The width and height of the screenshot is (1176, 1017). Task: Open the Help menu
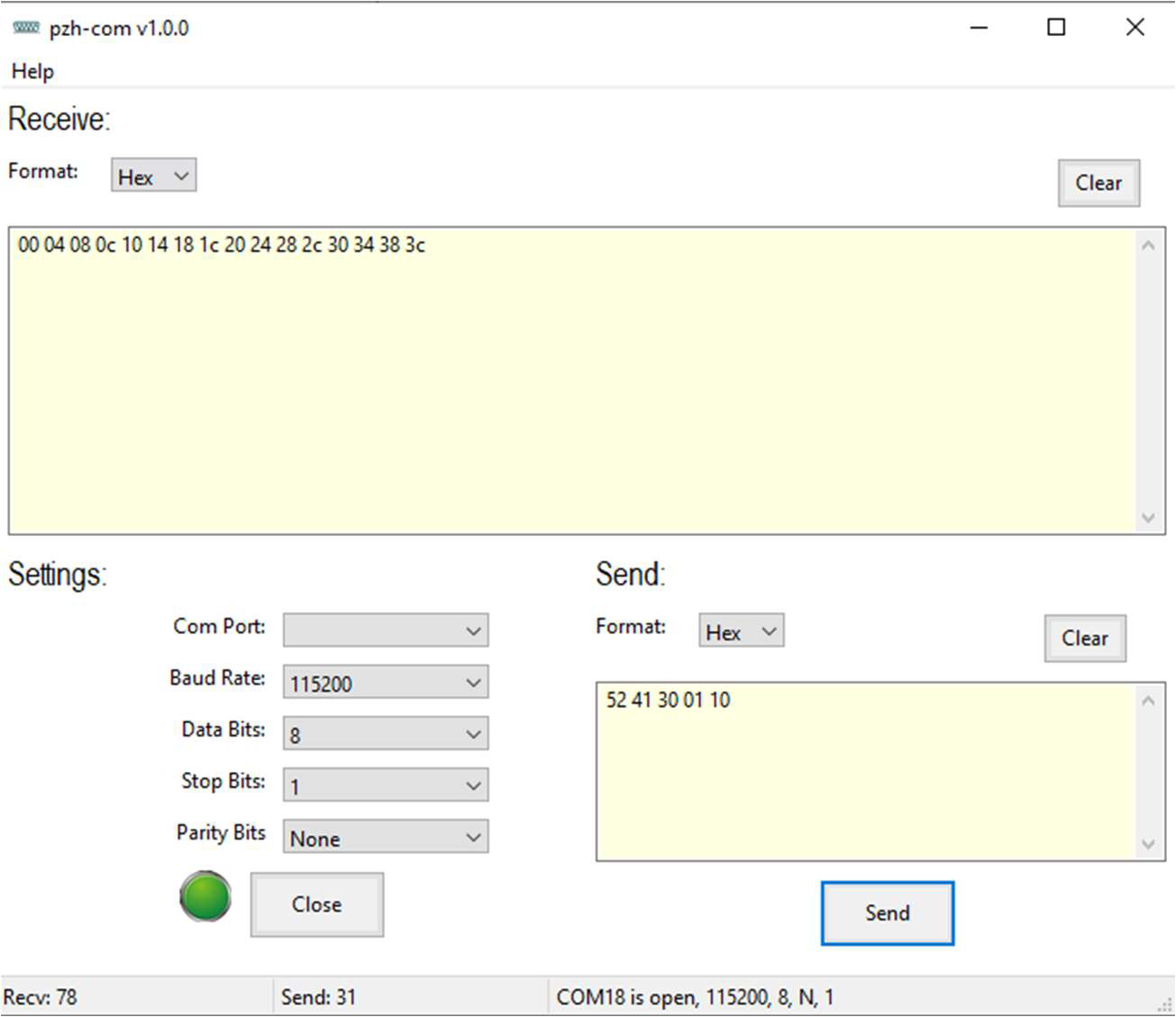[32, 71]
